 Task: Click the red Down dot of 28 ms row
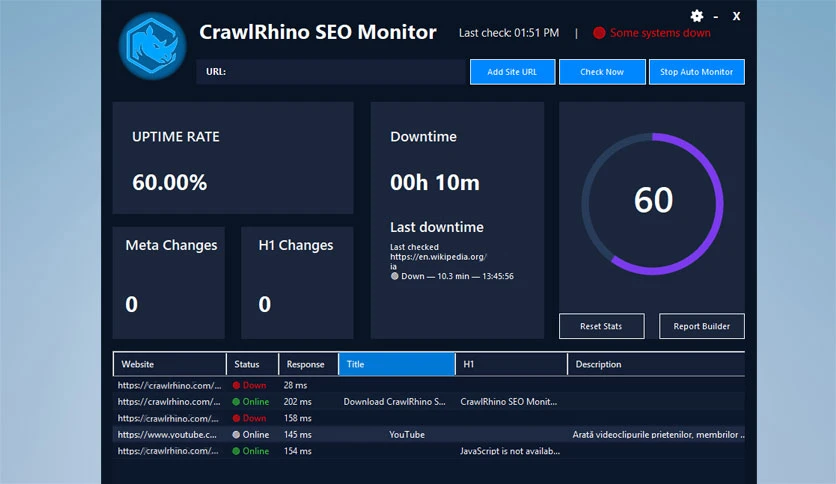[x=236, y=385]
